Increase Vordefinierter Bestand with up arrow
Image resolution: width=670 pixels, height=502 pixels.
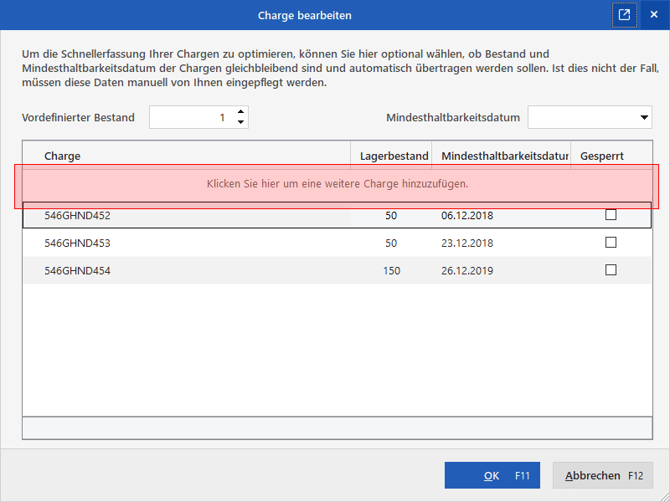pyautogui.click(x=241, y=112)
